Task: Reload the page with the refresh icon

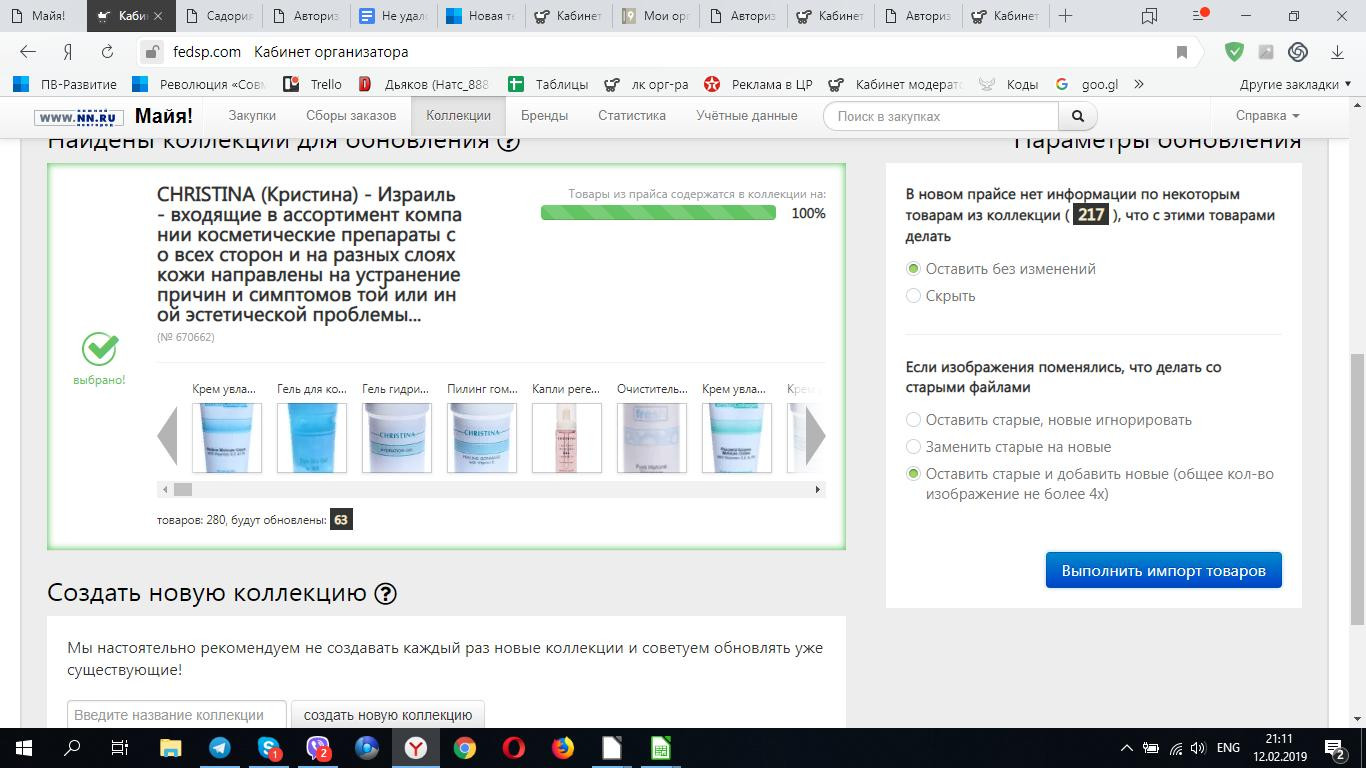Action: pos(107,52)
